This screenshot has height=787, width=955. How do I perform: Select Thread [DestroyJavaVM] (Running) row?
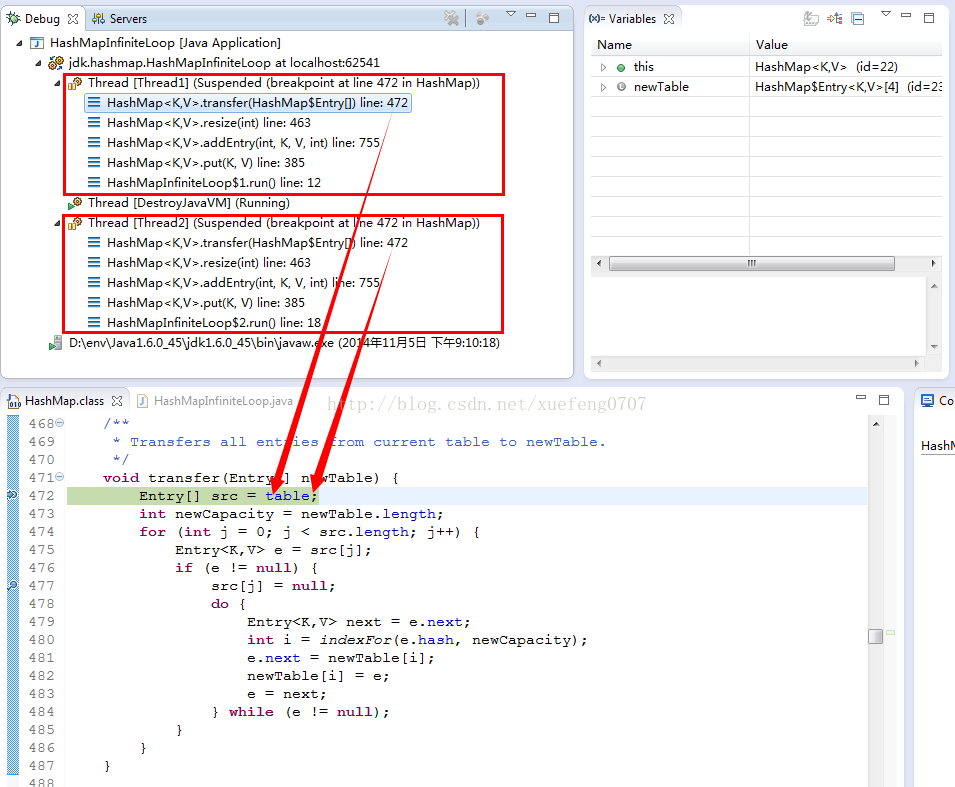179,203
